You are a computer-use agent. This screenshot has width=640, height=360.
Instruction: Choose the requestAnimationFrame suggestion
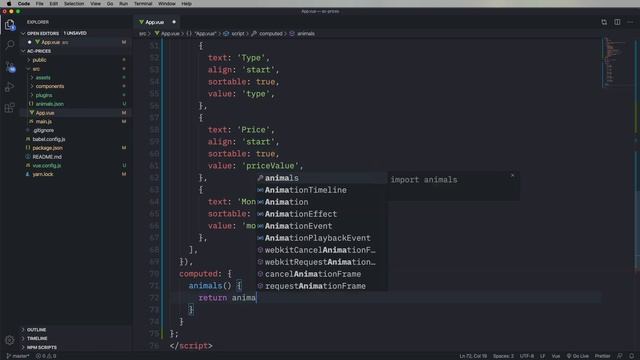322,286
